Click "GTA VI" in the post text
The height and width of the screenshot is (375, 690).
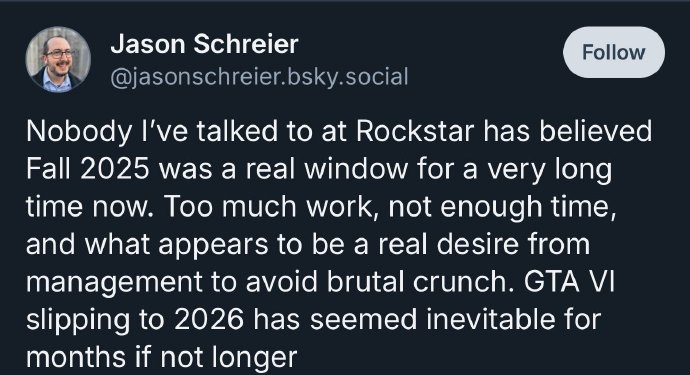(x=569, y=282)
